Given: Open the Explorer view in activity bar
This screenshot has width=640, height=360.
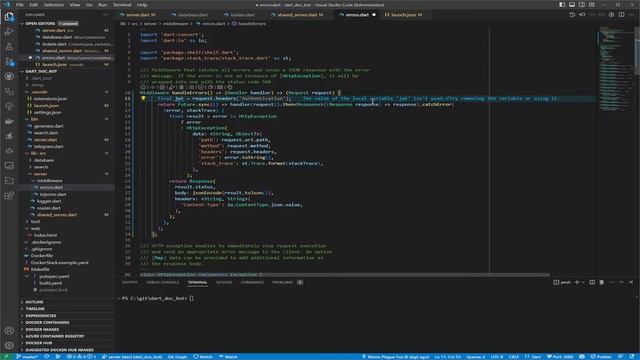Looking at the screenshot, I should click(x=9, y=17).
